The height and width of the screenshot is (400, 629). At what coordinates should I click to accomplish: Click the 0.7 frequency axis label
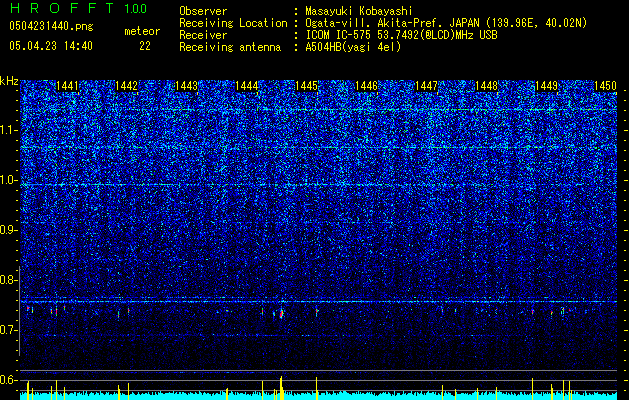(9, 330)
